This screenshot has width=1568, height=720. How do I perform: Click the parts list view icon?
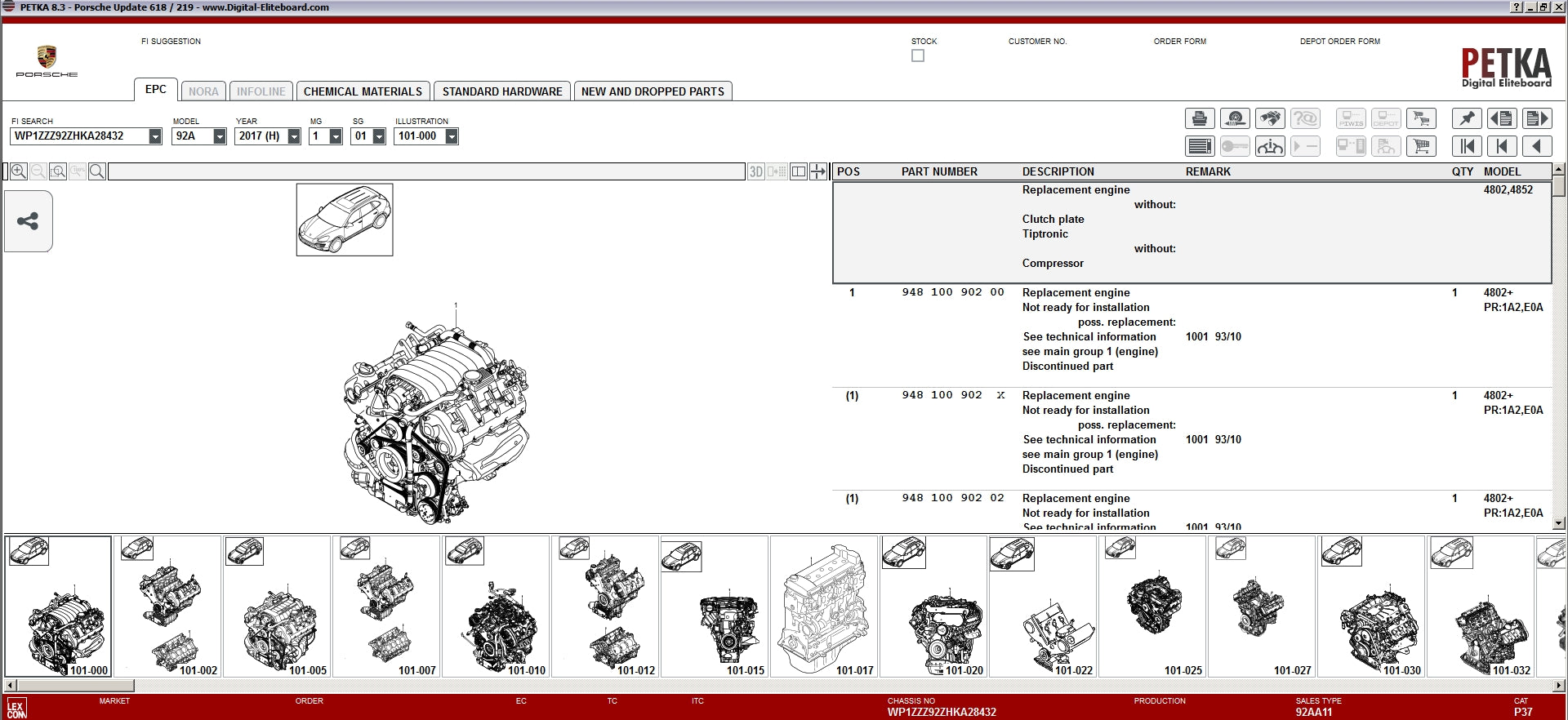(1200, 147)
